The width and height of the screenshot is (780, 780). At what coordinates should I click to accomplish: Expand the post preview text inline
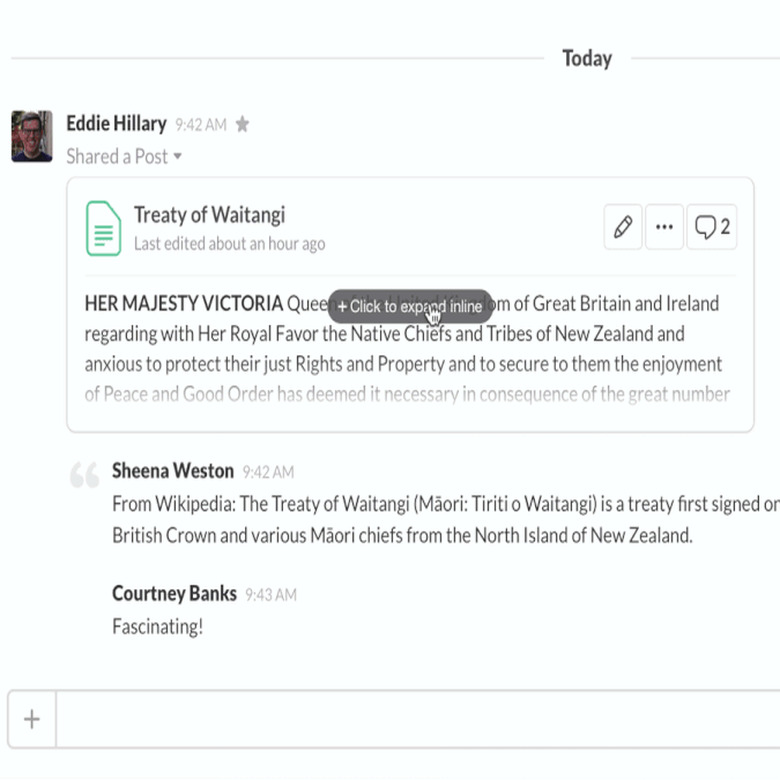(x=409, y=306)
